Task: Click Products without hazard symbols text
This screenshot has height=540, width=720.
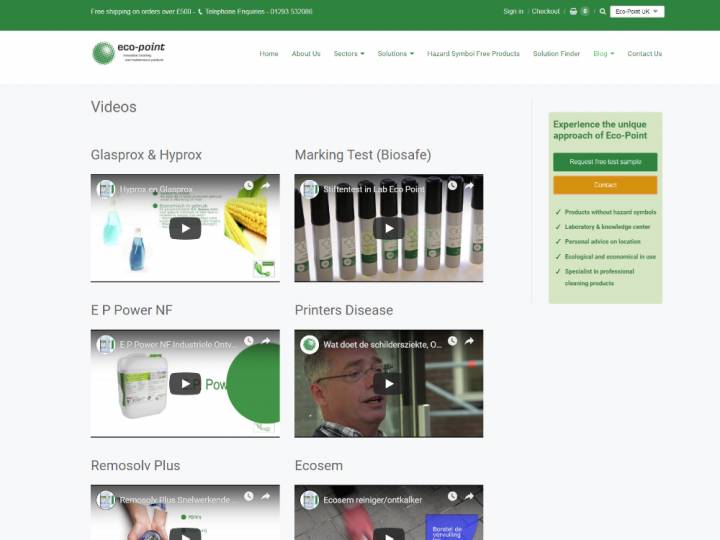Action: tap(610, 212)
